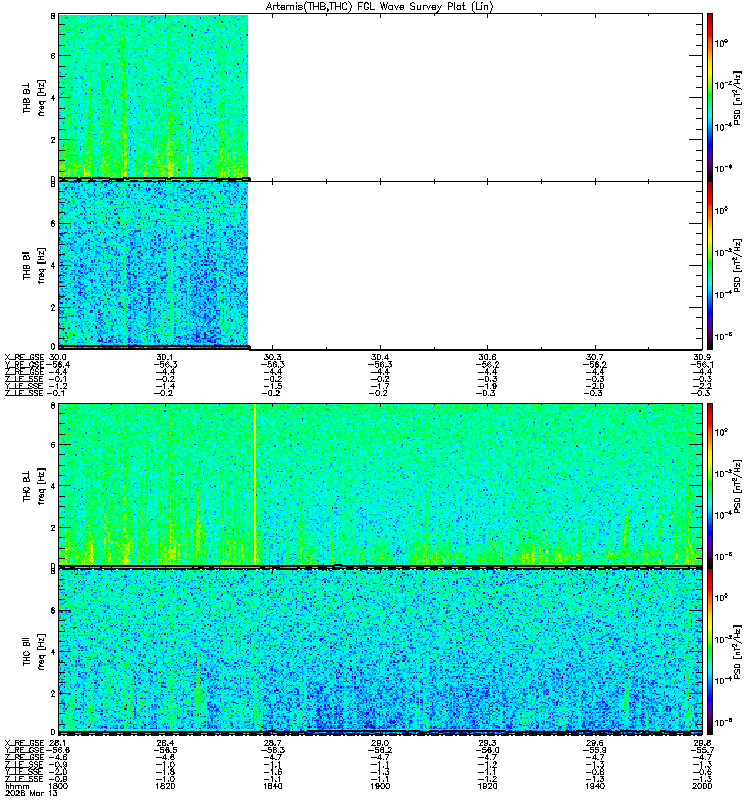Image resolution: width=750 pixels, height=800 pixels.
Task: Click the THC X_RE_GSE value 29.6
Action: coord(594,743)
